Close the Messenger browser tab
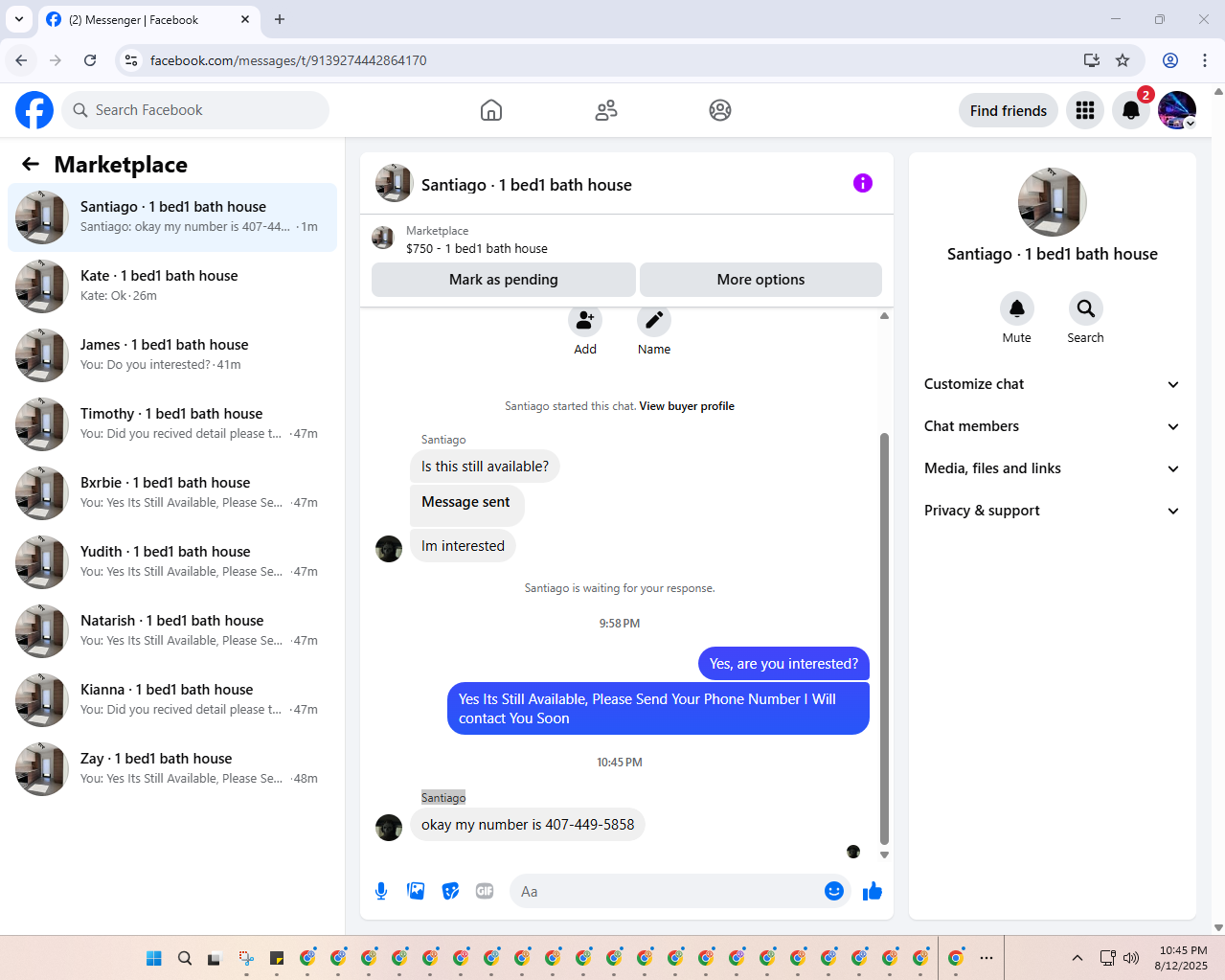The height and width of the screenshot is (980, 1225). pos(245,19)
